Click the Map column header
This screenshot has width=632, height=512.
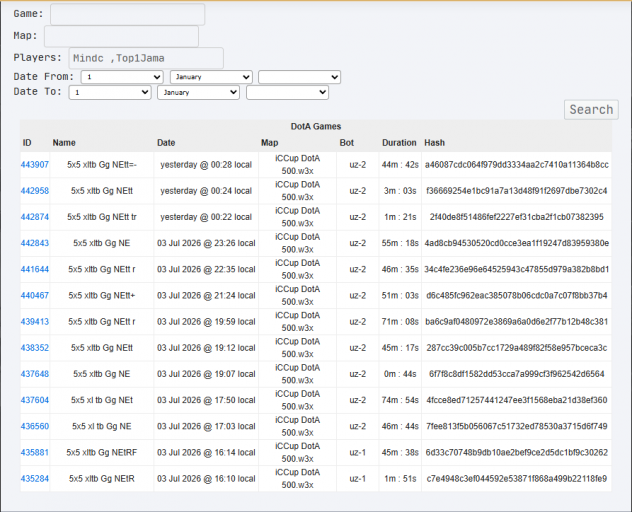(x=270, y=143)
